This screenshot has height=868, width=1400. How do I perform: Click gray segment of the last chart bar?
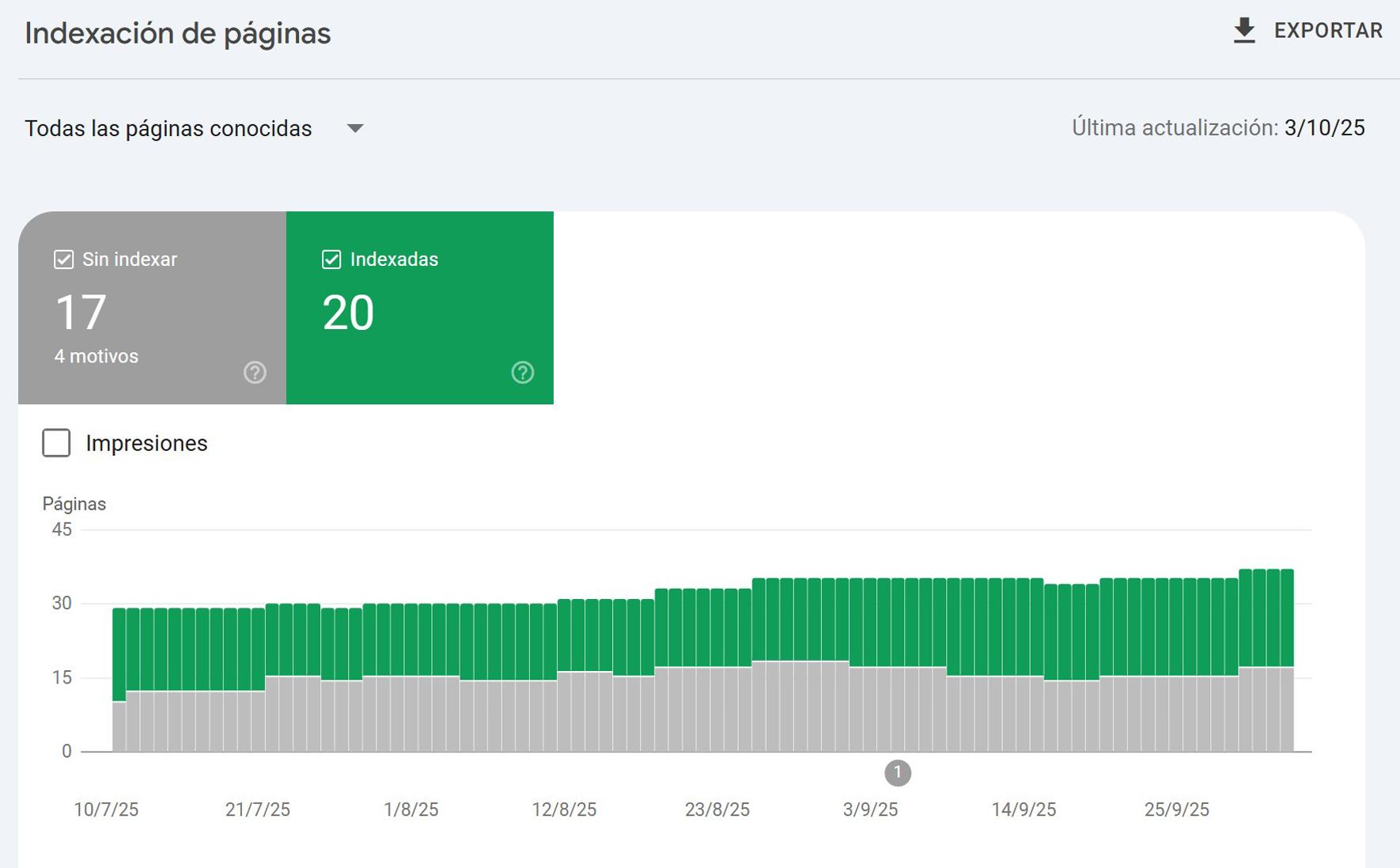point(1287,708)
